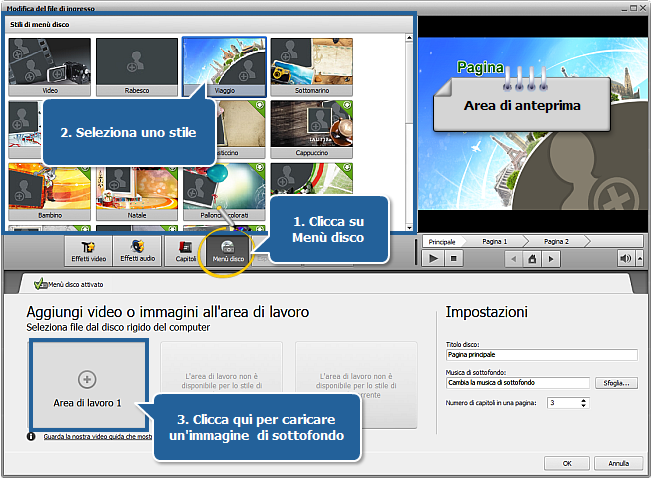The width and height of the screenshot is (651, 478).
Task: Go to the home menu page icon
Action: tap(532, 259)
